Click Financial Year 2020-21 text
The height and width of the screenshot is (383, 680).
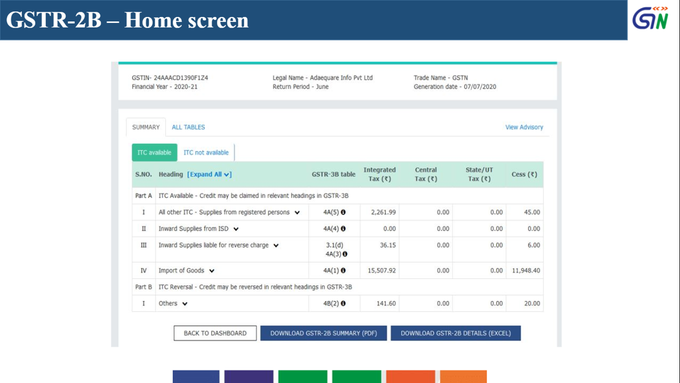pos(164,86)
